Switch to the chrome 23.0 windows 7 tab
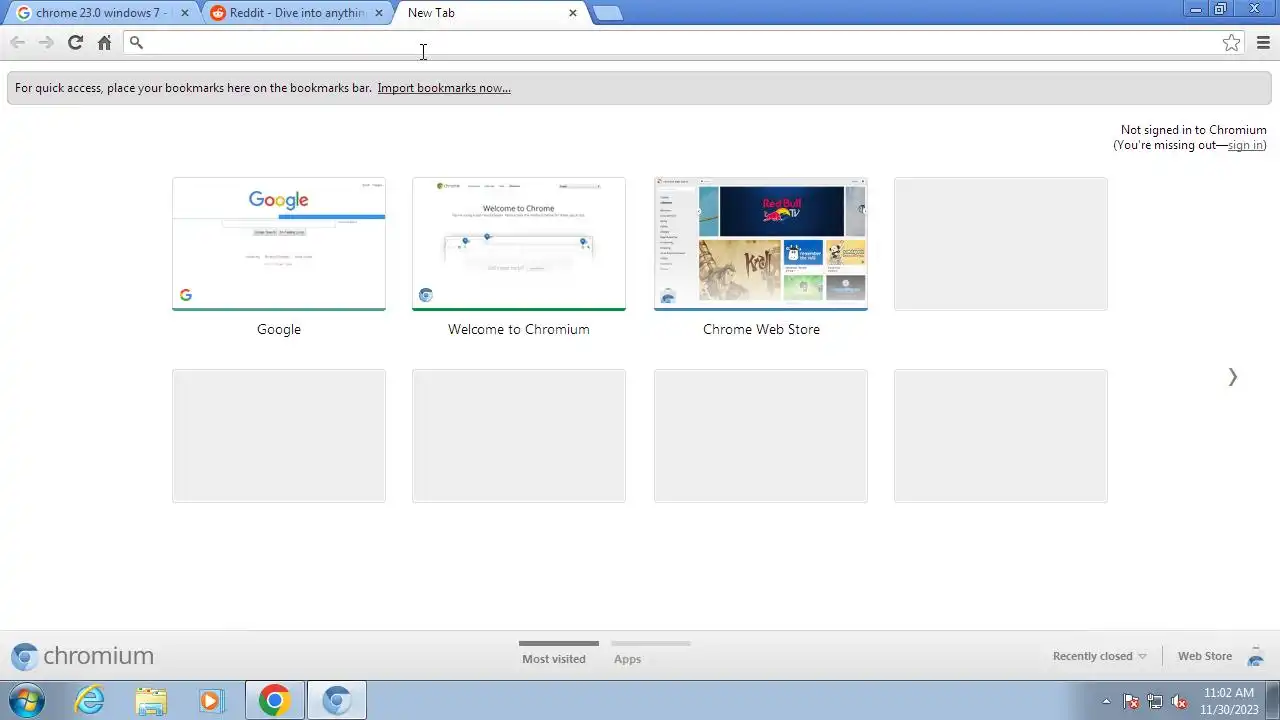 pyautogui.click(x=102, y=13)
